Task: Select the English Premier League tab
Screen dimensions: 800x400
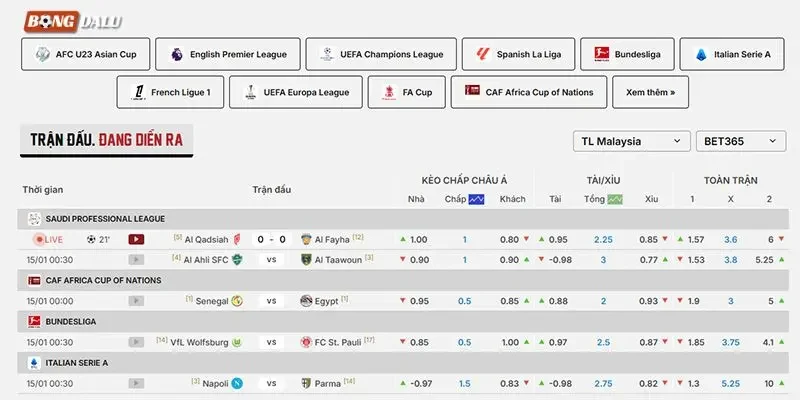Action: tap(228, 54)
